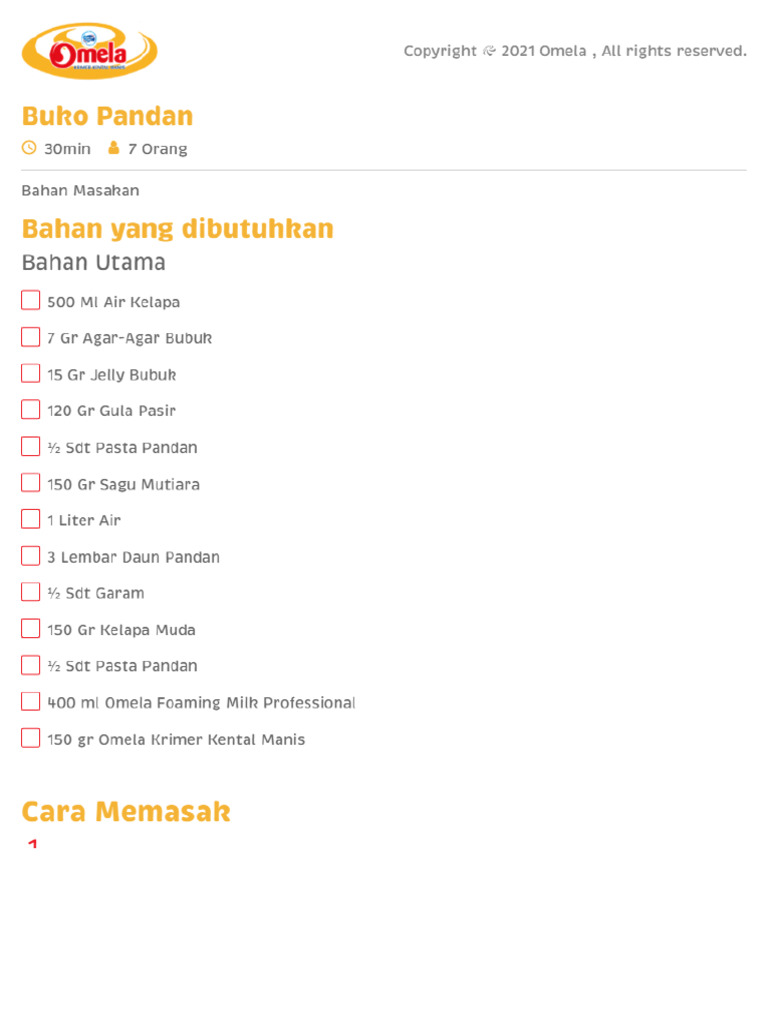Check the 150 Gr Kelapa Muda ingredient
This screenshot has width=768, height=1024.
31,629
